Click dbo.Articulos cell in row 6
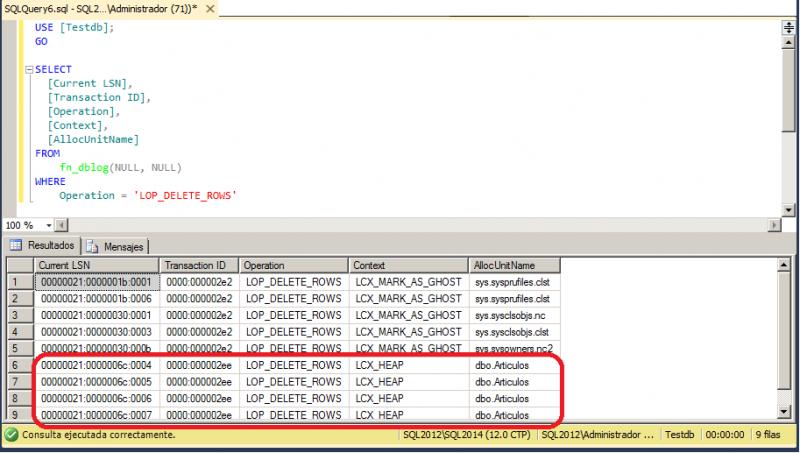This screenshot has width=800, height=453. [x=514, y=365]
